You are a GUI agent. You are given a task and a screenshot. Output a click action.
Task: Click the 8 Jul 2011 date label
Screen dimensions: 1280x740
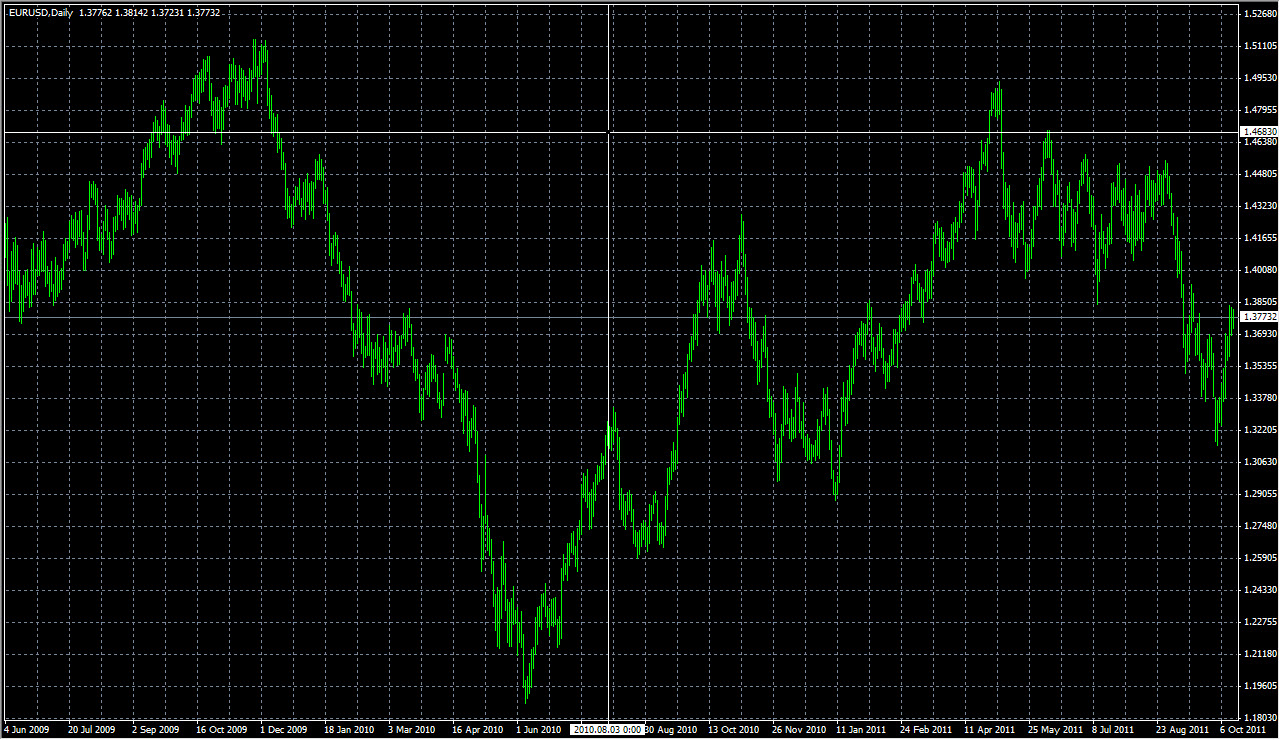tap(1115, 730)
